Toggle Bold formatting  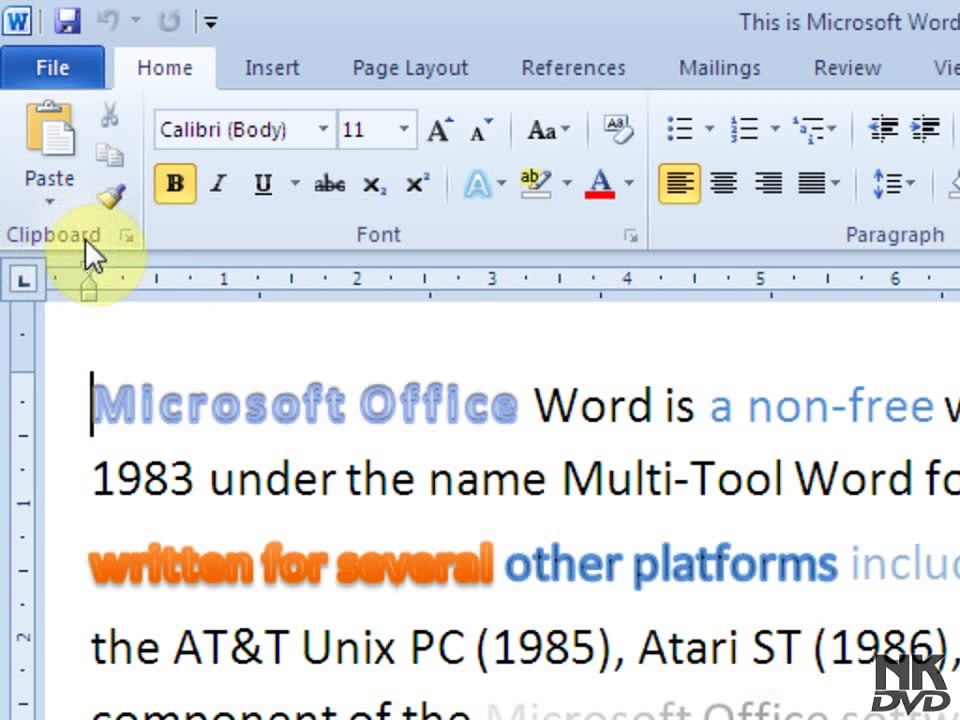point(175,183)
